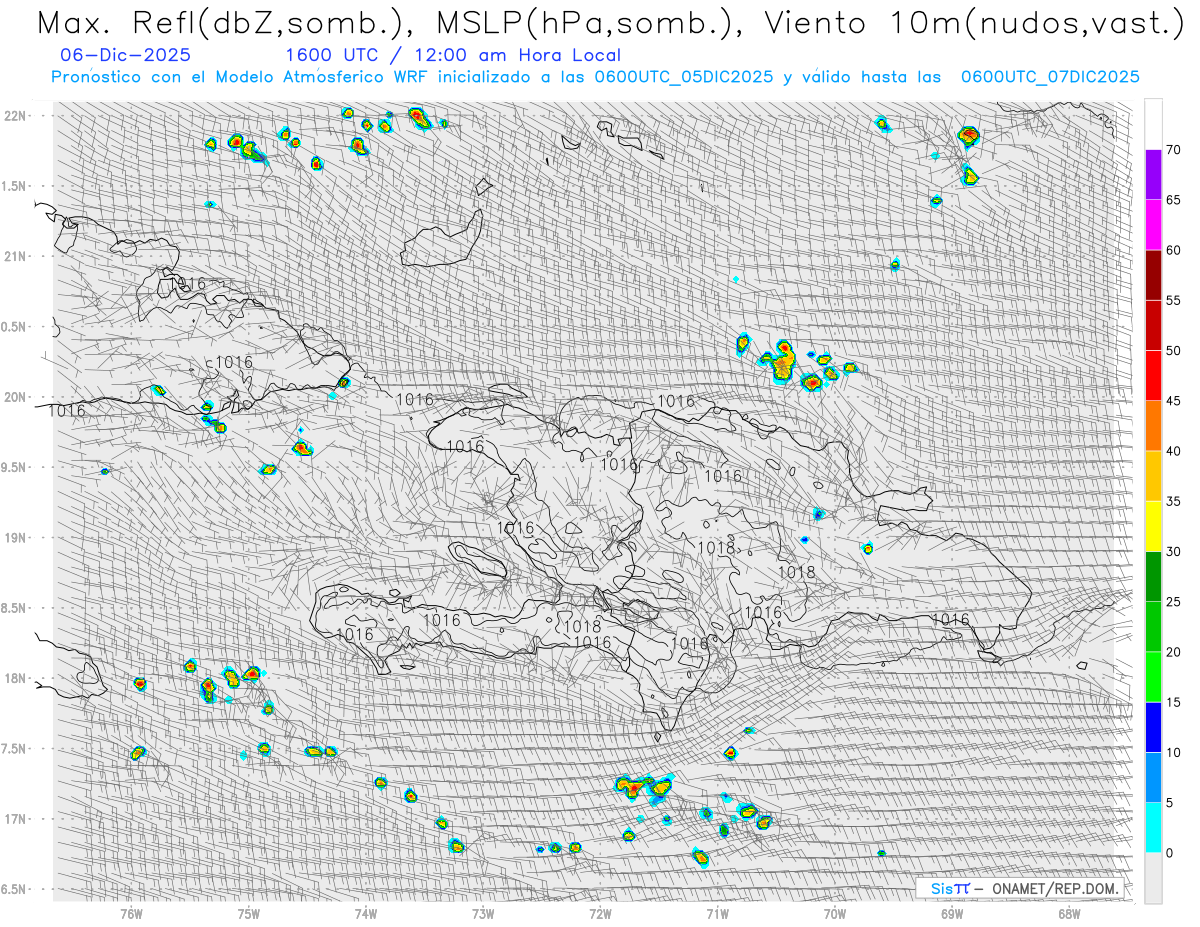The width and height of the screenshot is (1200, 927).
Task: Click the colorbar value '70'
Action: pyautogui.click(x=1173, y=150)
